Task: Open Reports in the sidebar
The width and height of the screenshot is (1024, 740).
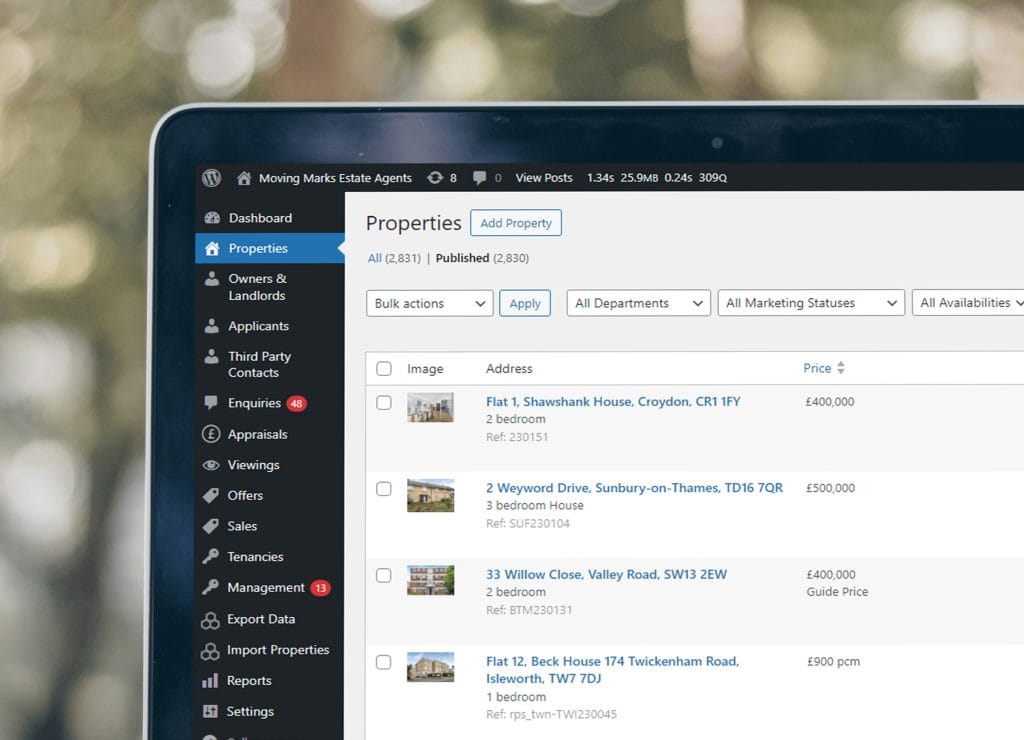Action: click(249, 681)
